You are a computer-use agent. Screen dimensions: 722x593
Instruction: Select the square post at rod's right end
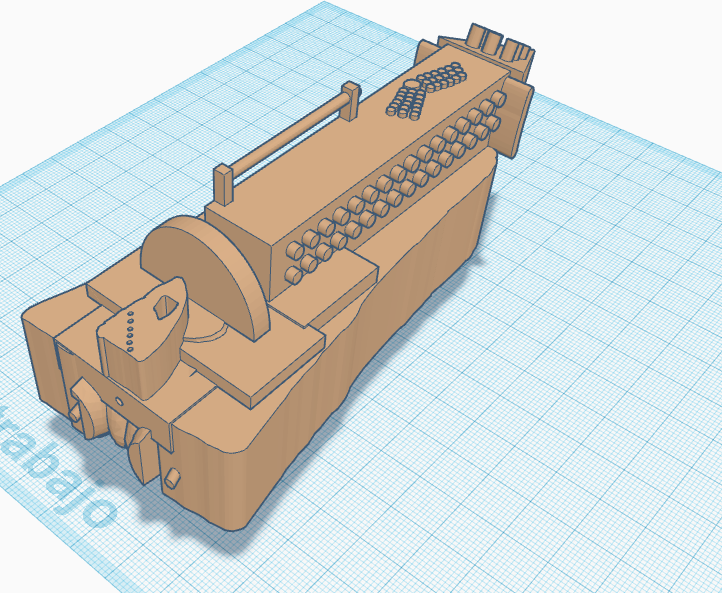click(351, 100)
